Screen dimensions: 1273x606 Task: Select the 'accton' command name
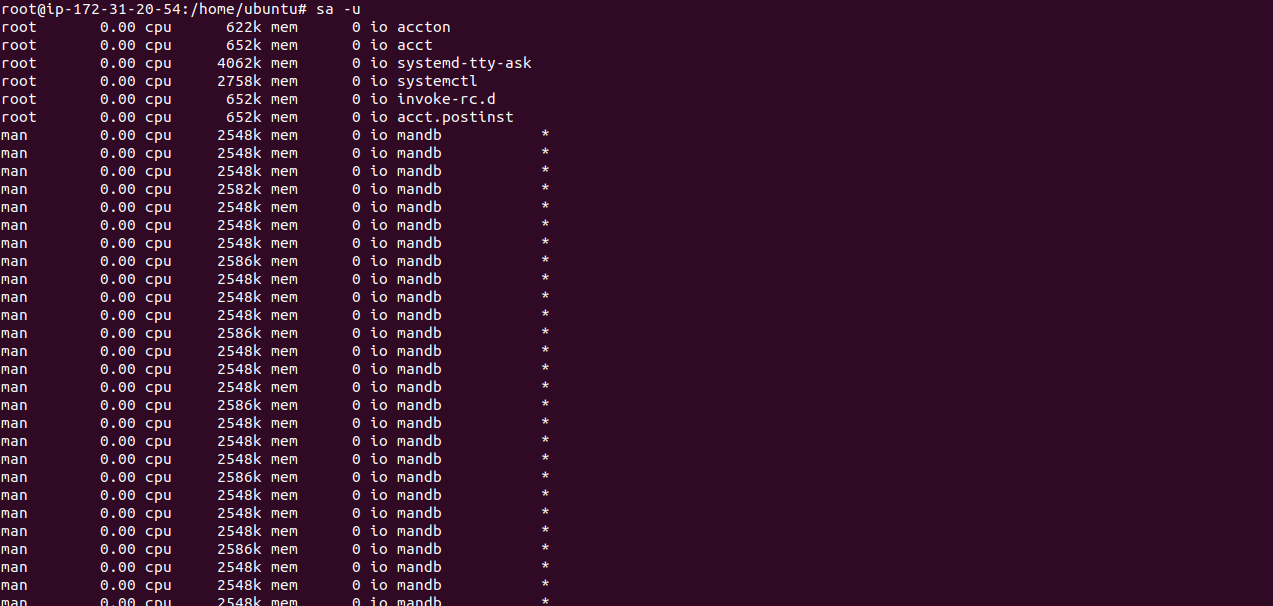tap(424, 27)
